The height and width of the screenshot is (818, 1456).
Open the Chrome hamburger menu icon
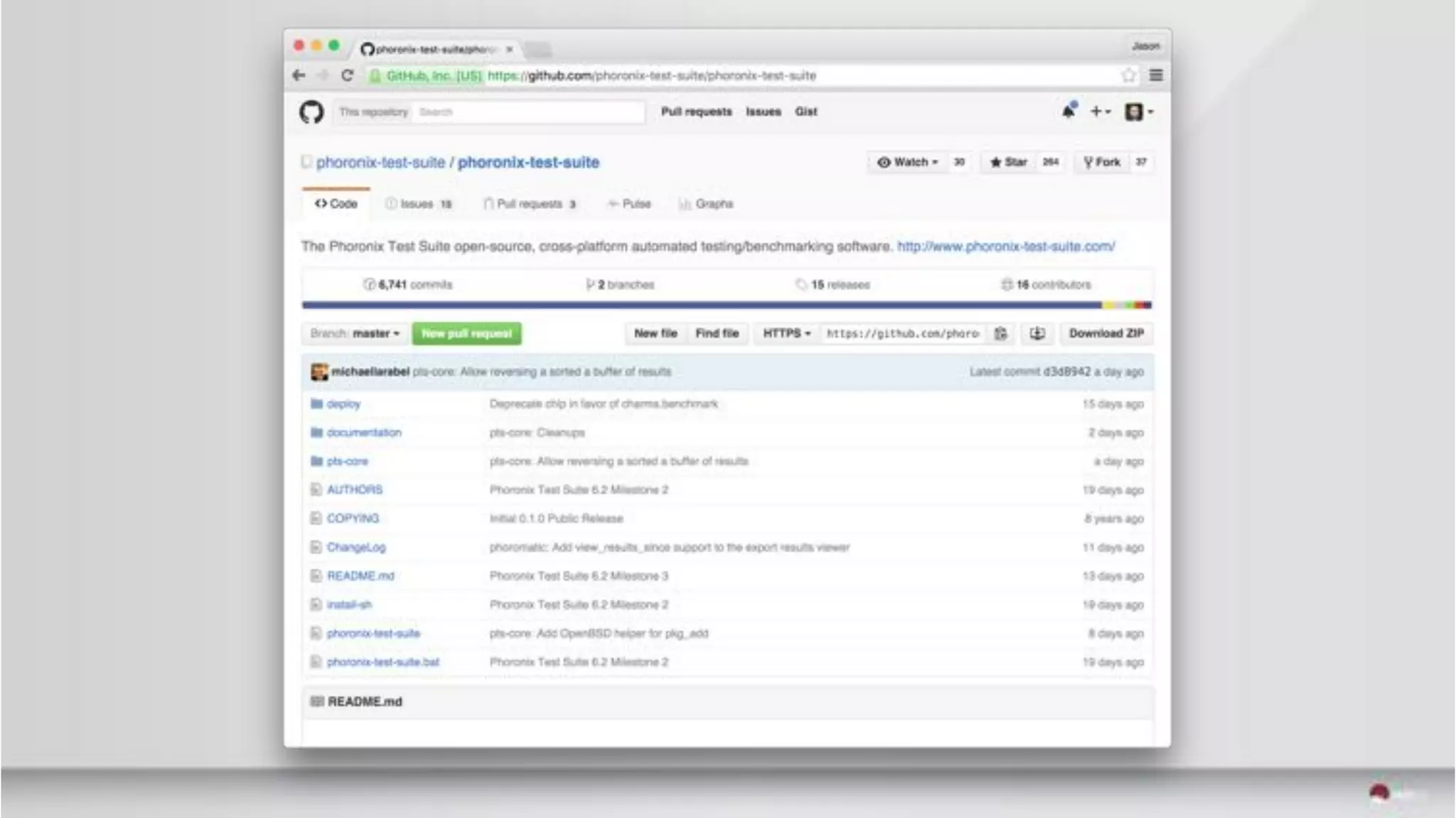tap(1156, 75)
